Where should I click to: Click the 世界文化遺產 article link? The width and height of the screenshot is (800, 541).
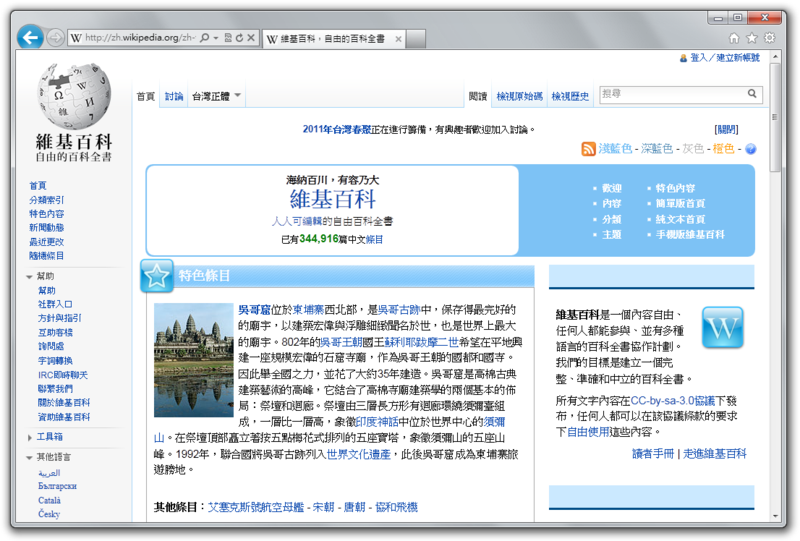coord(358,454)
